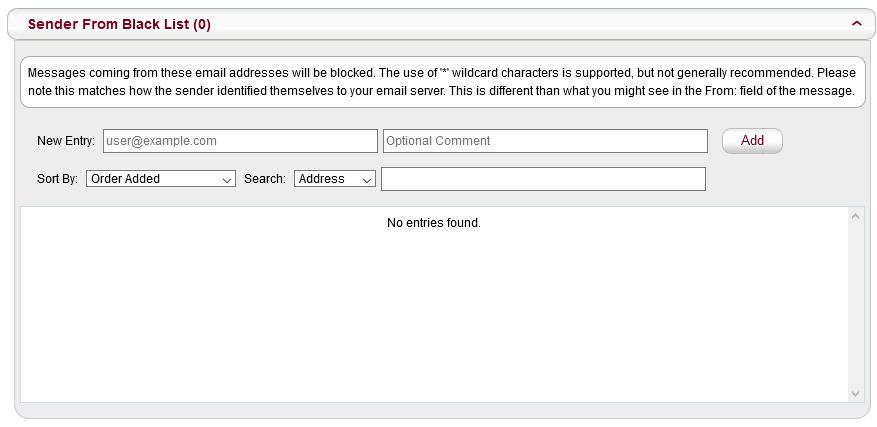Collapse the Sender From Black List panel chevron
This screenshot has height=427, width=877.
[x=856, y=23]
